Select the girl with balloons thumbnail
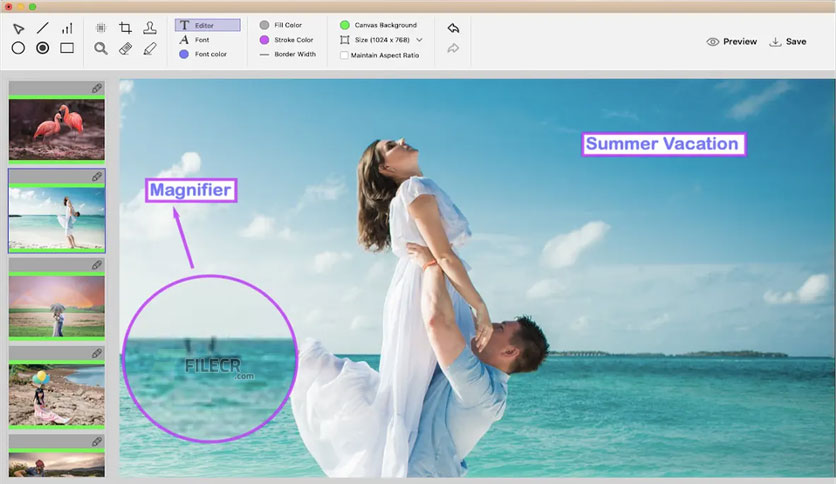The width and height of the screenshot is (836, 484). coord(57,394)
